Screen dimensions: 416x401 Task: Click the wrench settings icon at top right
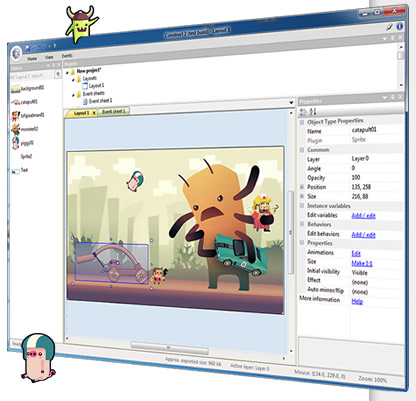click(x=389, y=27)
